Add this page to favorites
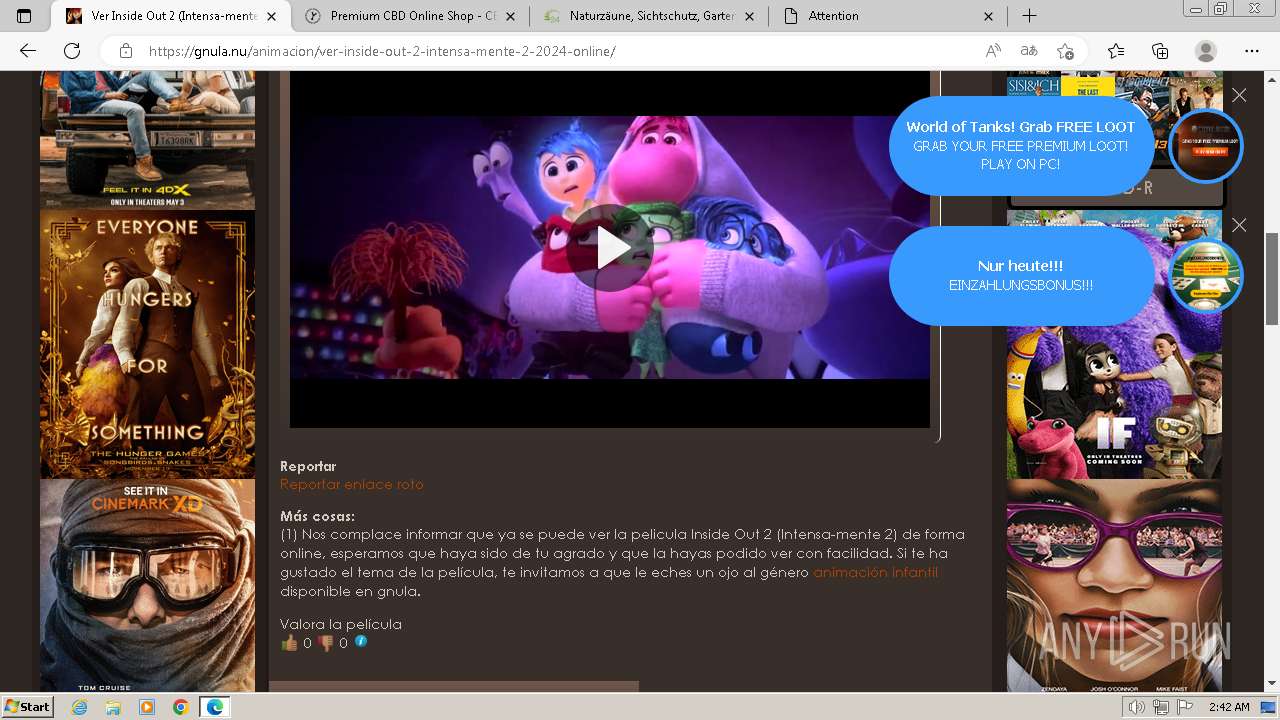 [1065, 51]
